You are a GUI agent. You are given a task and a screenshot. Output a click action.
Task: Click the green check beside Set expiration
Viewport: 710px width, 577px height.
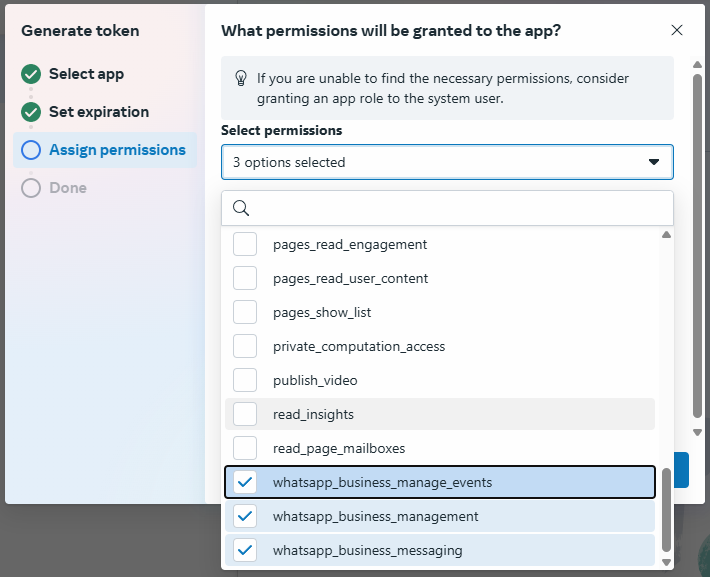[x=31, y=112]
